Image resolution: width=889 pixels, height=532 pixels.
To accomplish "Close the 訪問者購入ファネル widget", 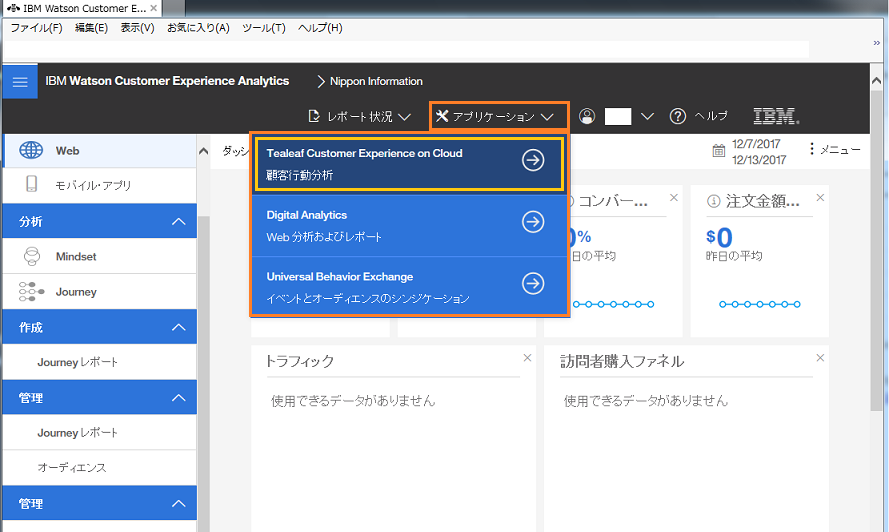I will click(x=820, y=358).
